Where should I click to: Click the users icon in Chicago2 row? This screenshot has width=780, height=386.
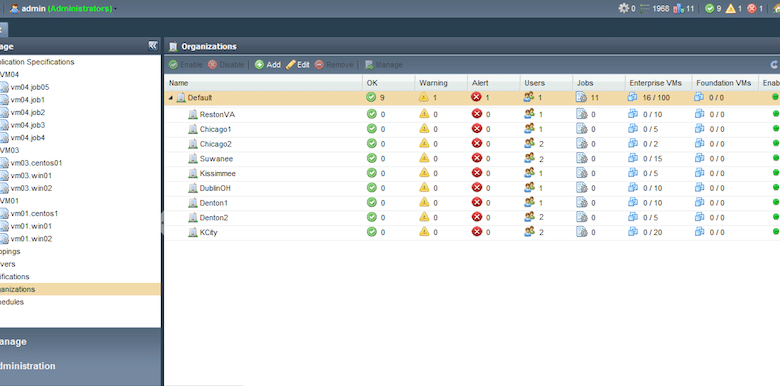click(x=529, y=143)
